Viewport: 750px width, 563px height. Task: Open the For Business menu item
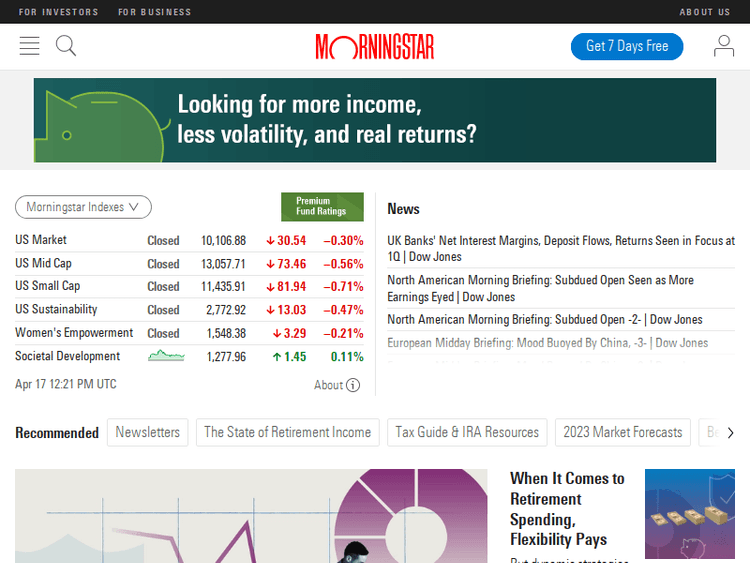click(154, 12)
